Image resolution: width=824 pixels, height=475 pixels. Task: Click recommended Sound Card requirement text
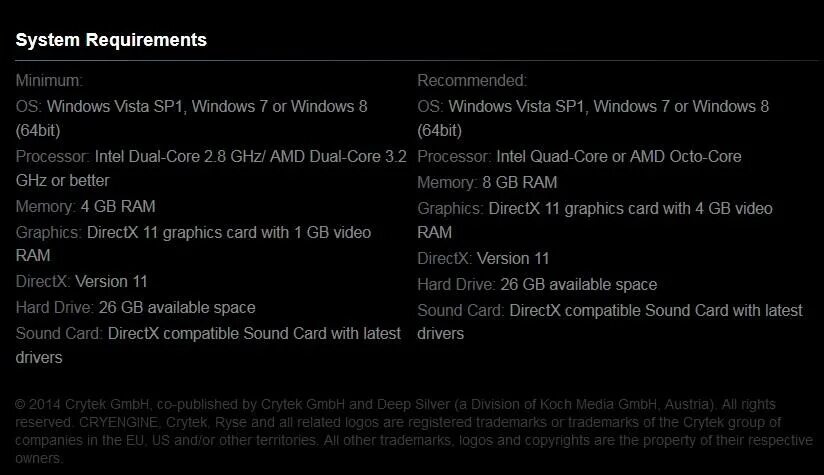tap(610, 322)
